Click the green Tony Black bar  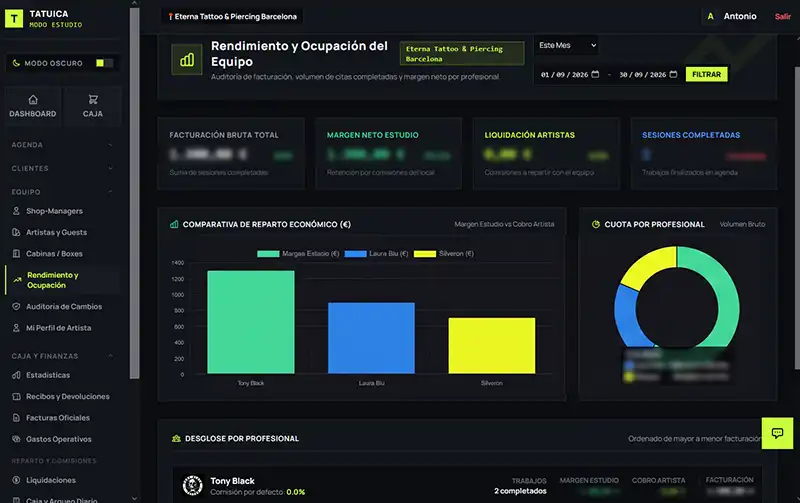(251, 322)
